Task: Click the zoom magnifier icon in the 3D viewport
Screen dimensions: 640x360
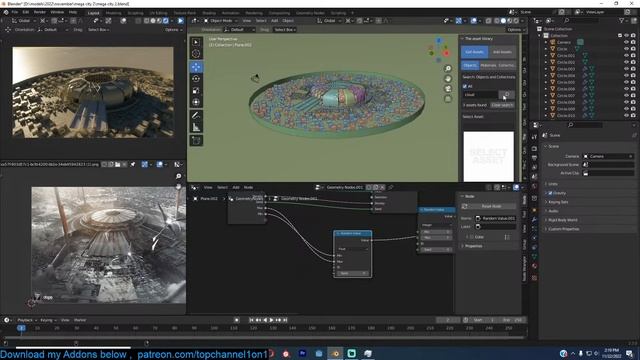Action: 448,69
